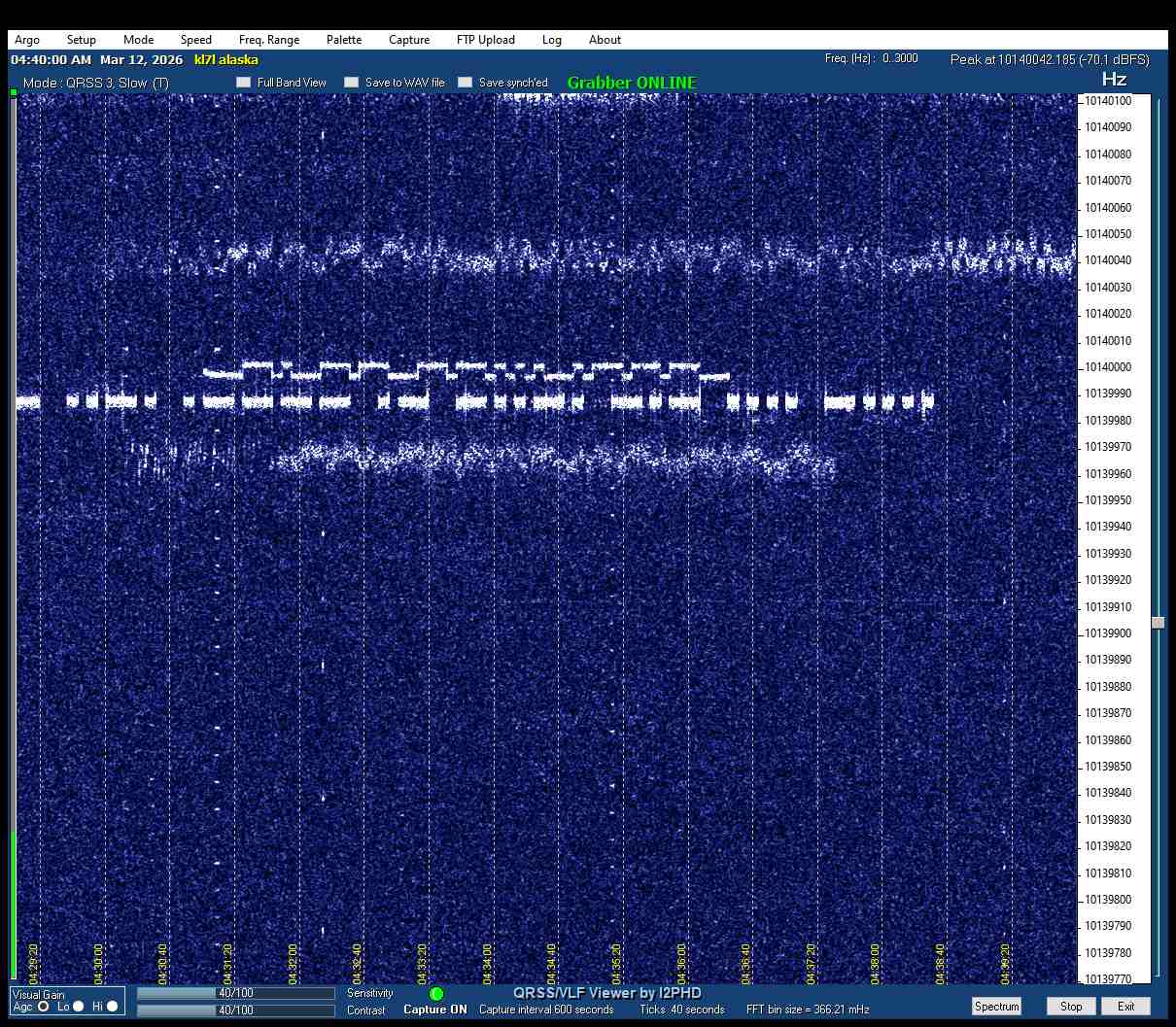This screenshot has height=1027, width=1176.
Task: Select the Agc visual gain radio button
Action: coord(44,1007)
